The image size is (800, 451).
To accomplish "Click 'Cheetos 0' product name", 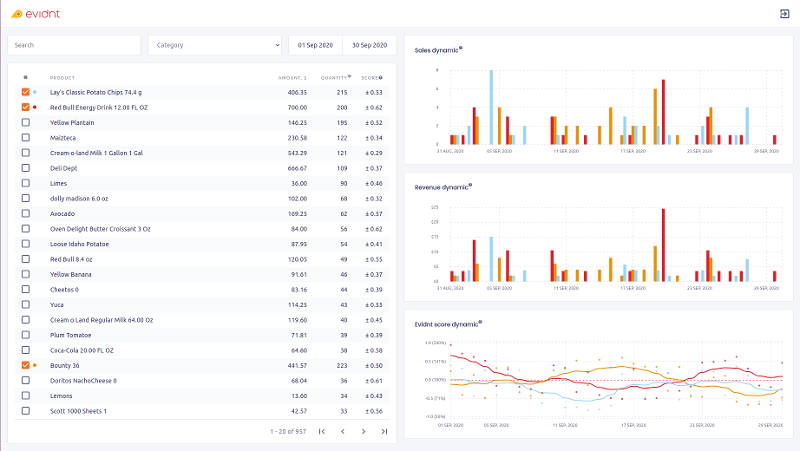I will coord(64,289).
